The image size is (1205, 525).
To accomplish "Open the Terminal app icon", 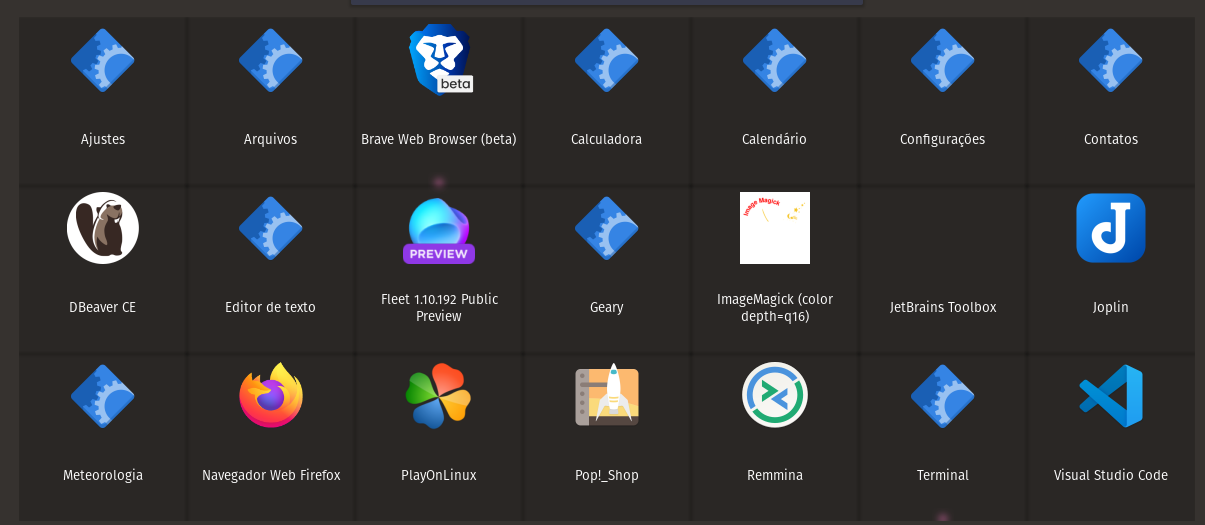I will [x=943, y=396].
